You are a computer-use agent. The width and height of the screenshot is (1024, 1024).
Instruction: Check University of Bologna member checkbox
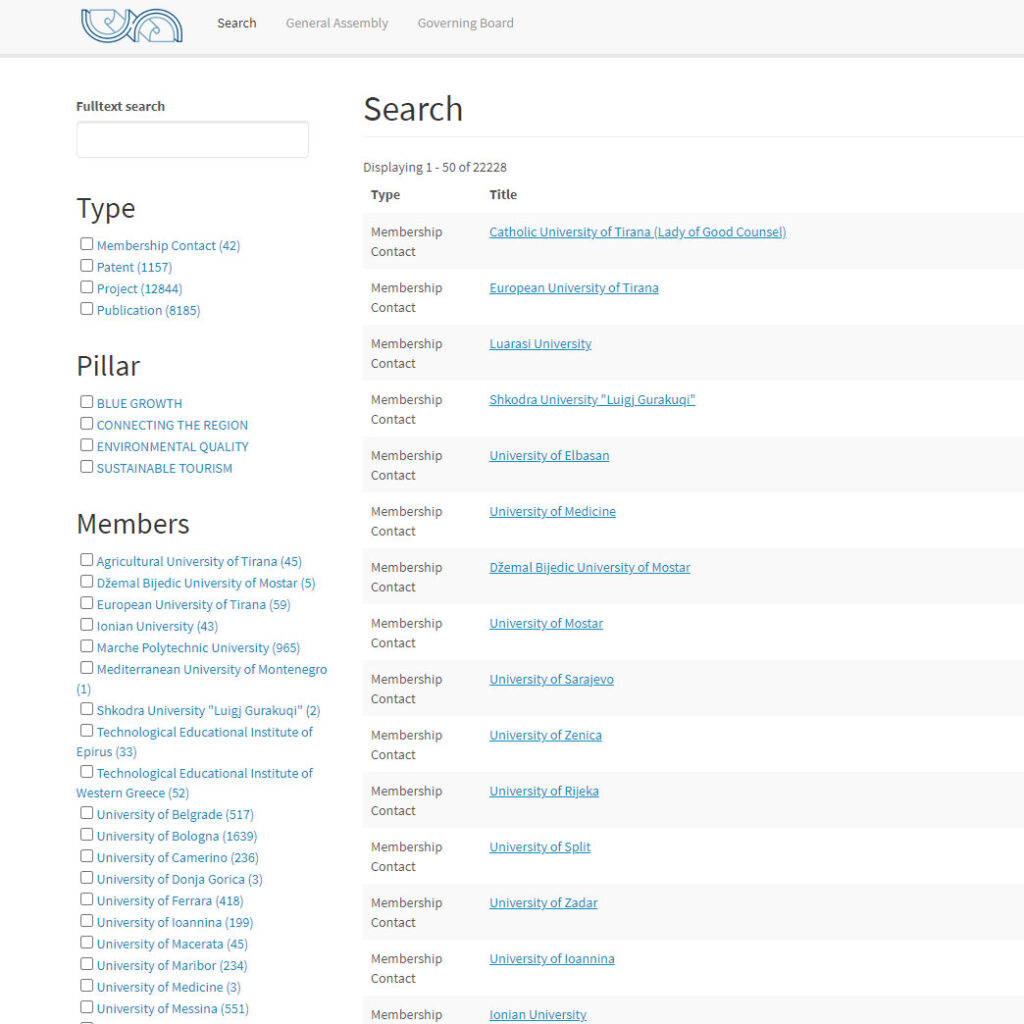86,834
